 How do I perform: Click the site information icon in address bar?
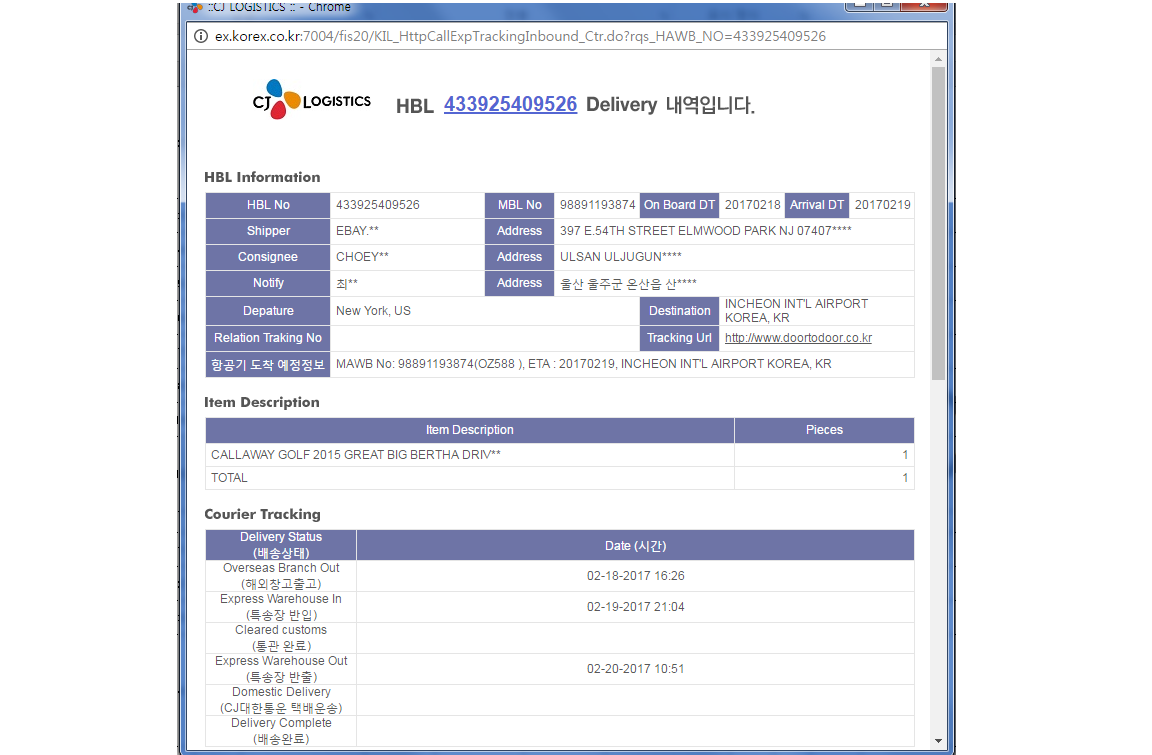click(x=200, y=36)
